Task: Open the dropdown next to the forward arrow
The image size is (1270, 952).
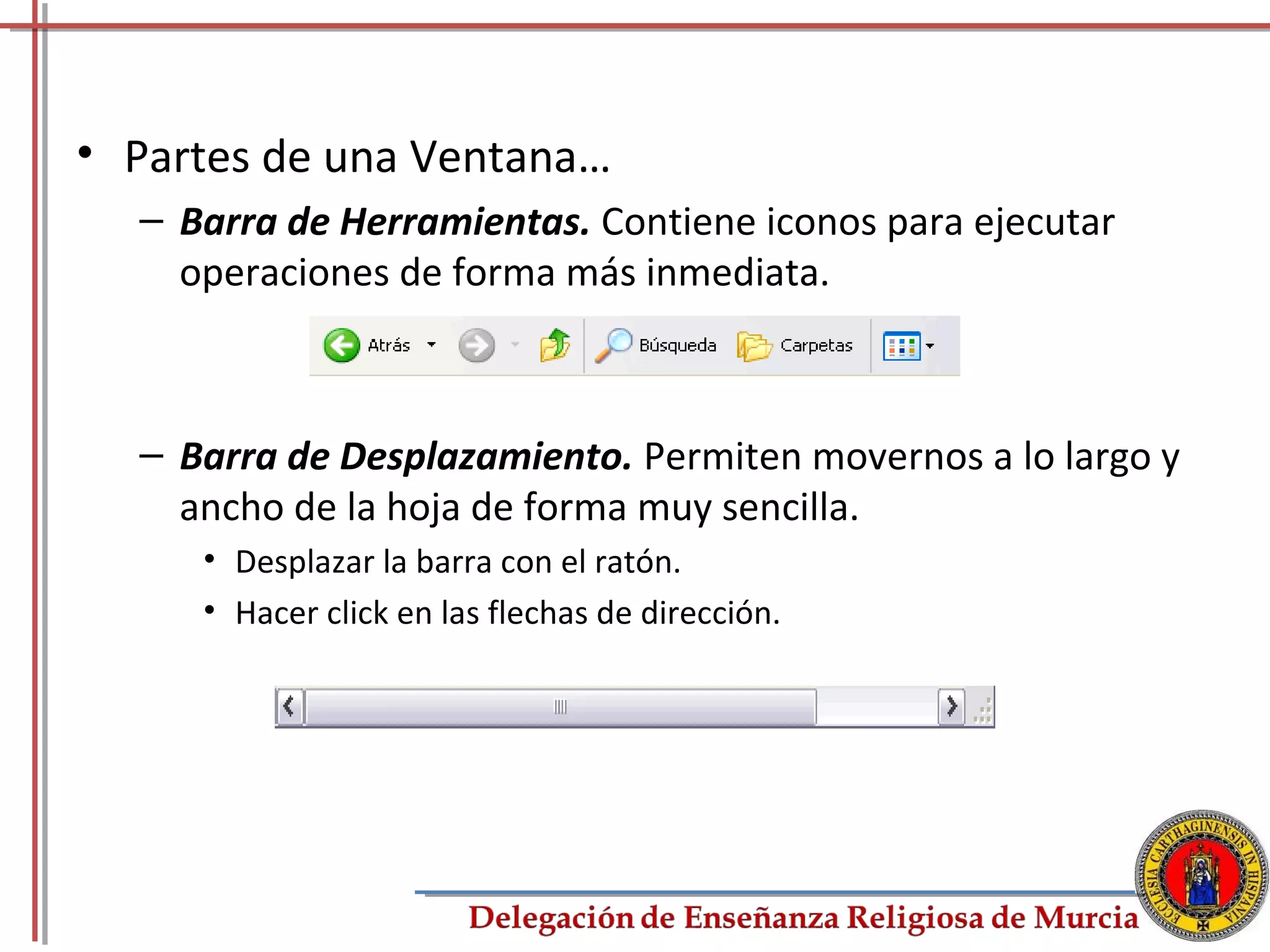Action: pos(515,345)
